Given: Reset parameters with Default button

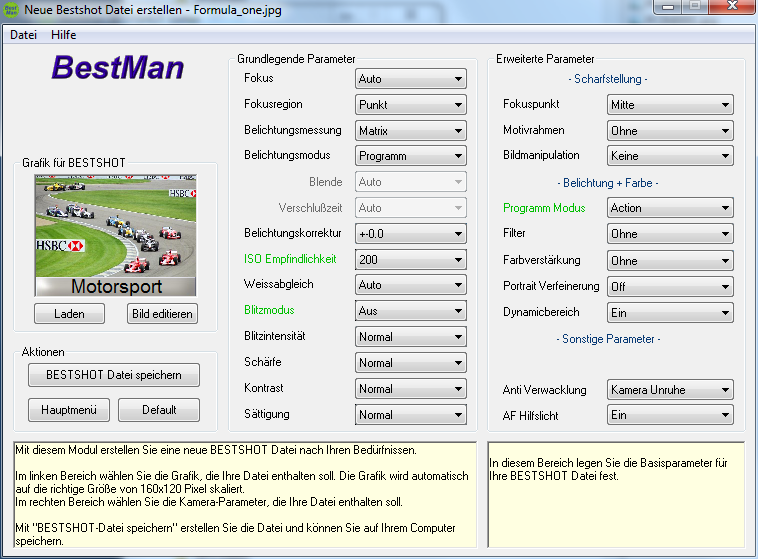Looking at the screenshot, I should point(158,410).
